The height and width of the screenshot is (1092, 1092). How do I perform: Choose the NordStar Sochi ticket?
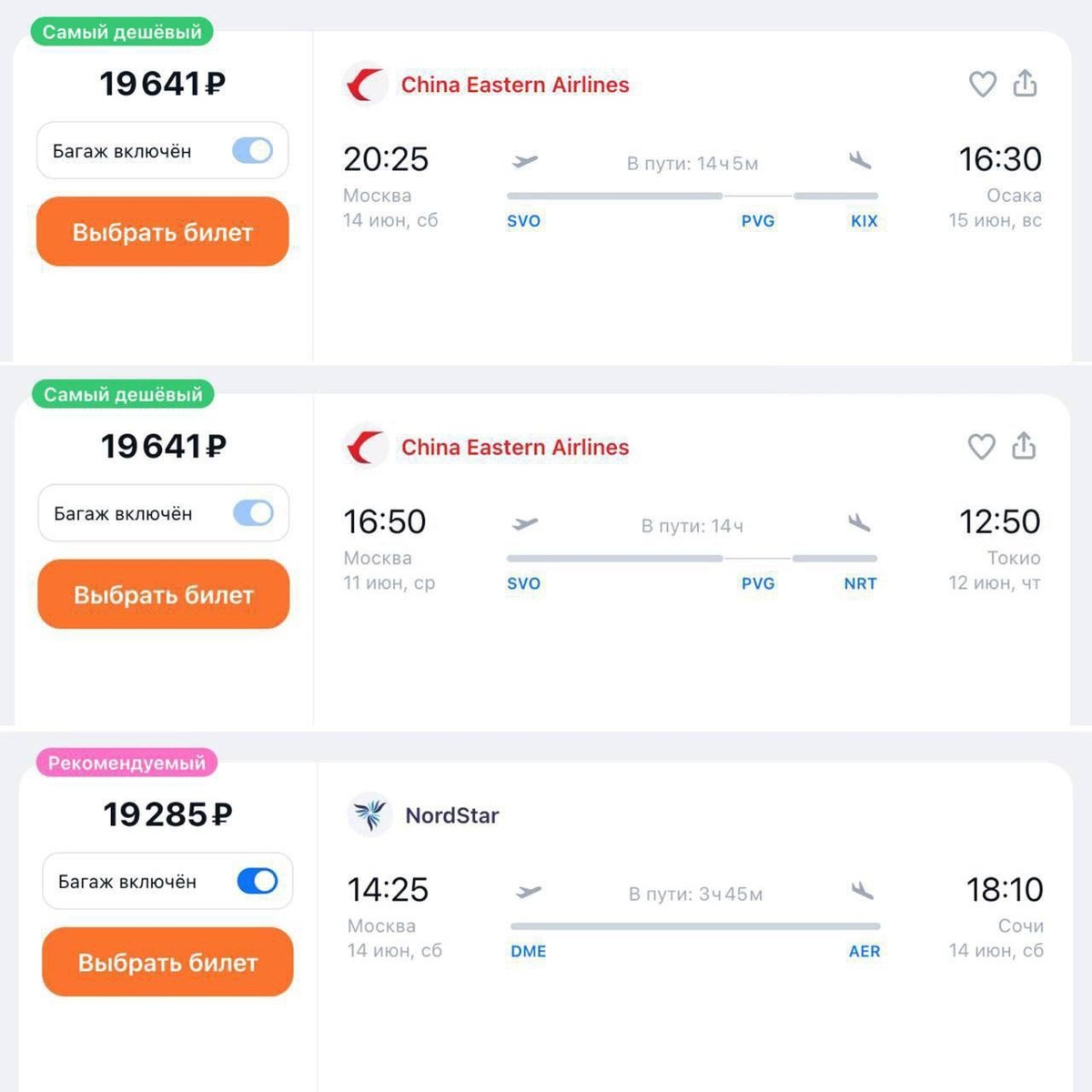tap(167, 962)
